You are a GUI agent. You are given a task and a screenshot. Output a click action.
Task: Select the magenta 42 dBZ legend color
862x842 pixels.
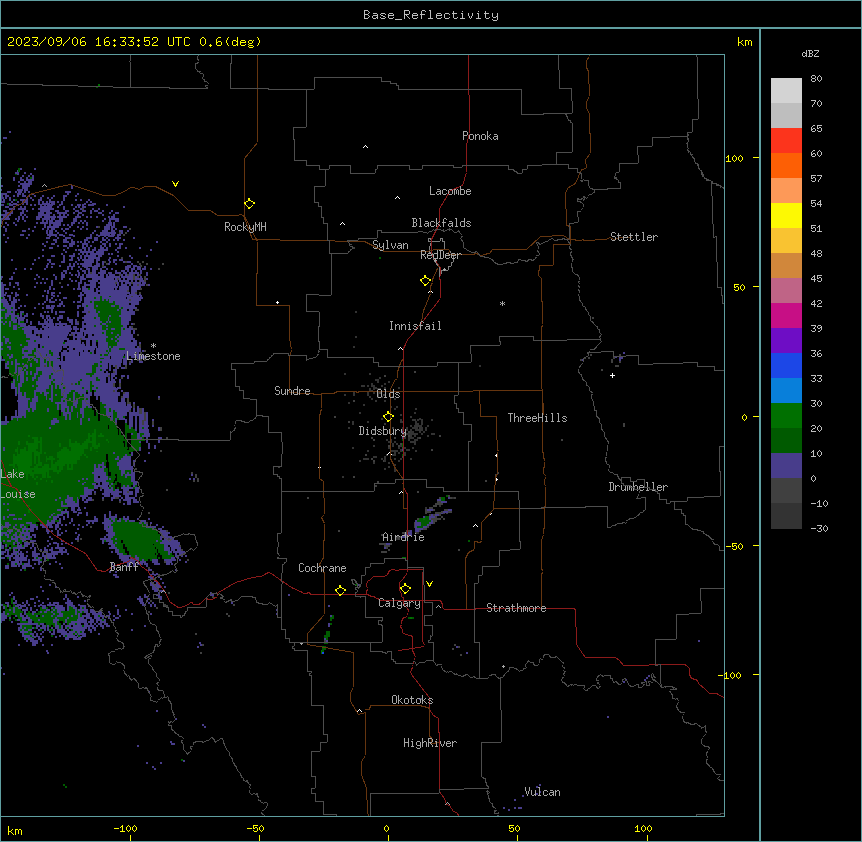pyautogui.click(x=786, y=315)
